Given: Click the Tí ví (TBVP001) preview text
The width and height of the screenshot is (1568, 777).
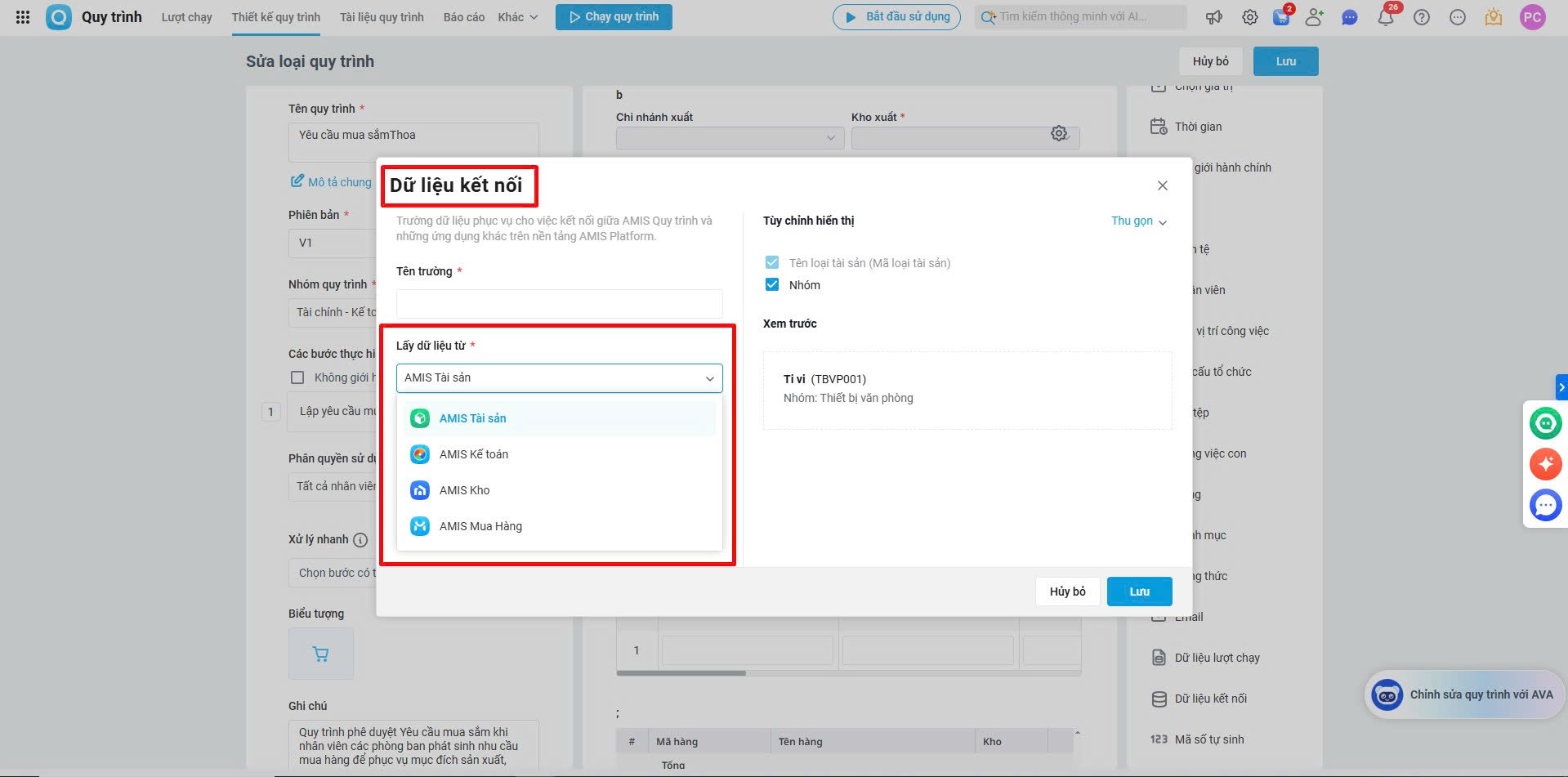Looking at the screenshot, I should pyautogui.click(x=824, y=379).
